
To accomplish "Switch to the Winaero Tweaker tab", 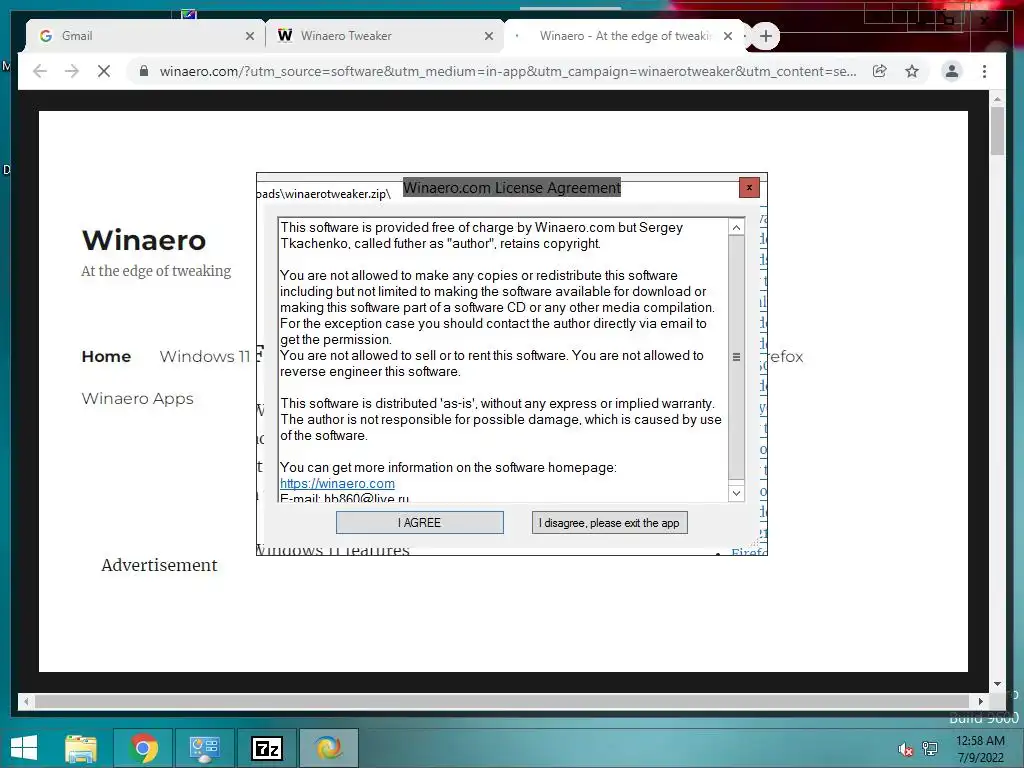I will [x=384, y=36].
